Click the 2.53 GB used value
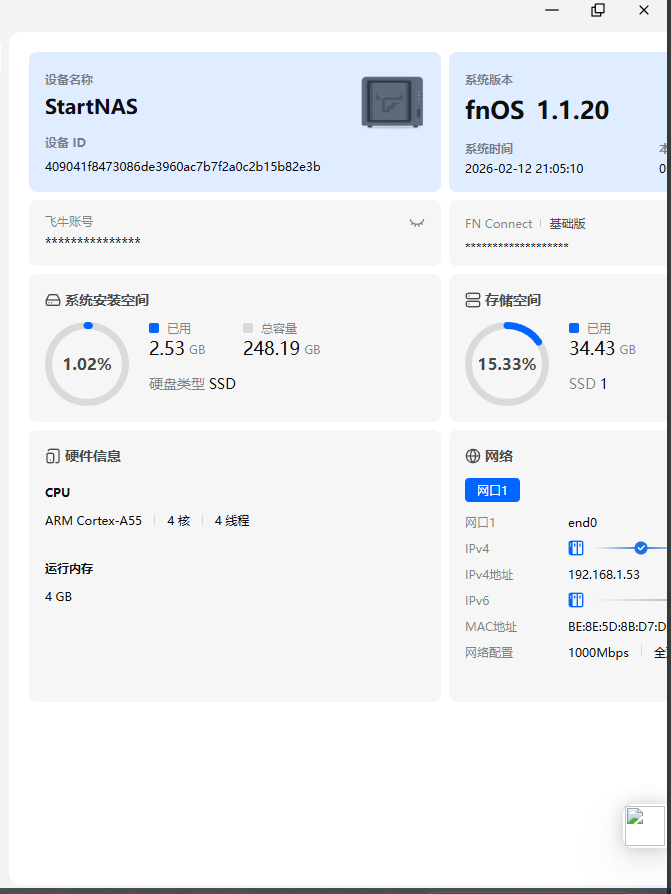This screenshot has width=671, height=894. [177, 348]
